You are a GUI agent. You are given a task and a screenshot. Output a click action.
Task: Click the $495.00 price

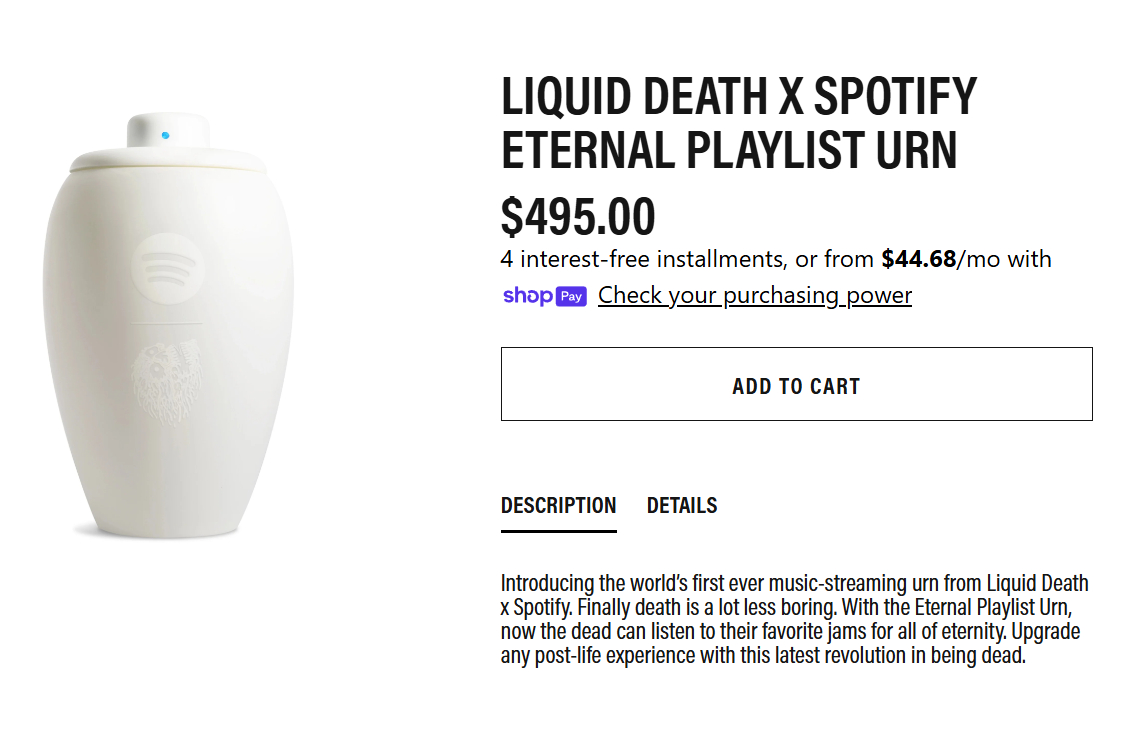pyautogui.click(x=578, y=216)
